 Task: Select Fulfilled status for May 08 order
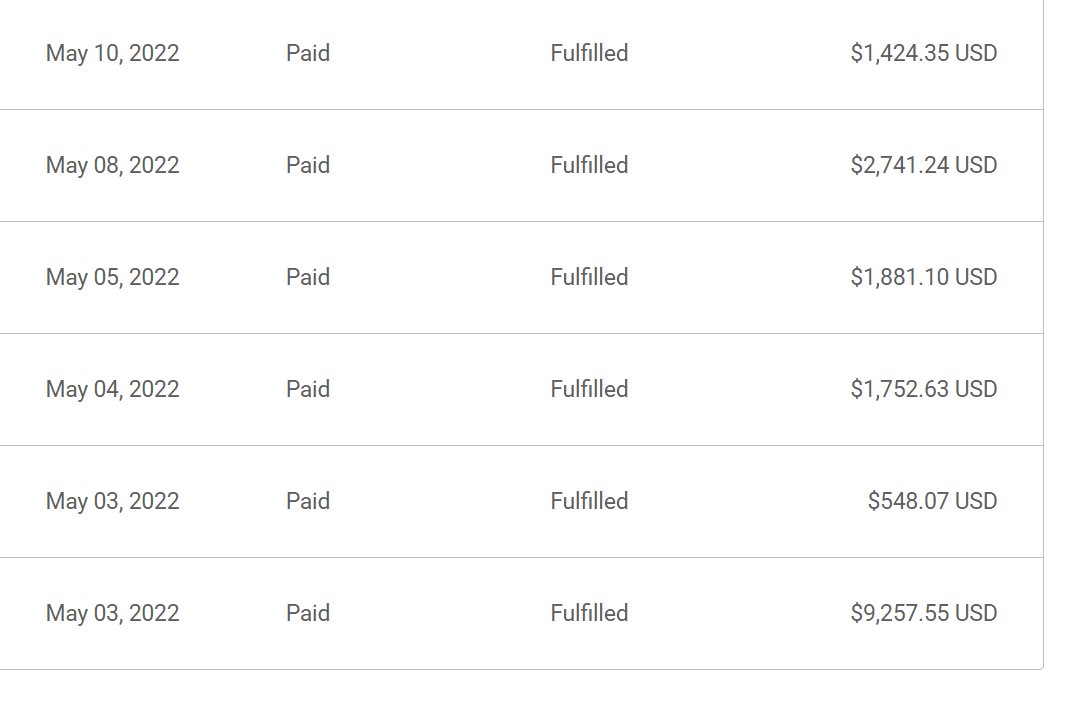[x=589, y=165]
